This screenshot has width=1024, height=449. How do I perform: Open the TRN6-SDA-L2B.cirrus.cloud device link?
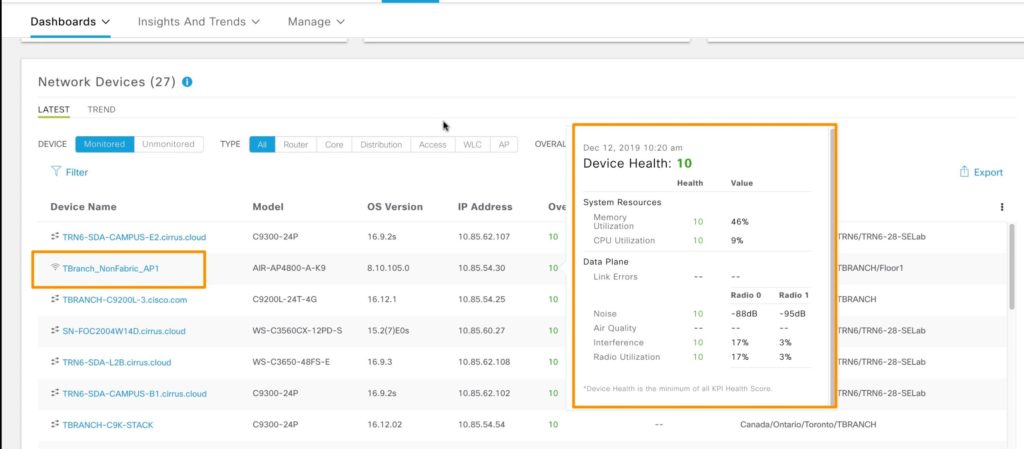tap(118, 362)
